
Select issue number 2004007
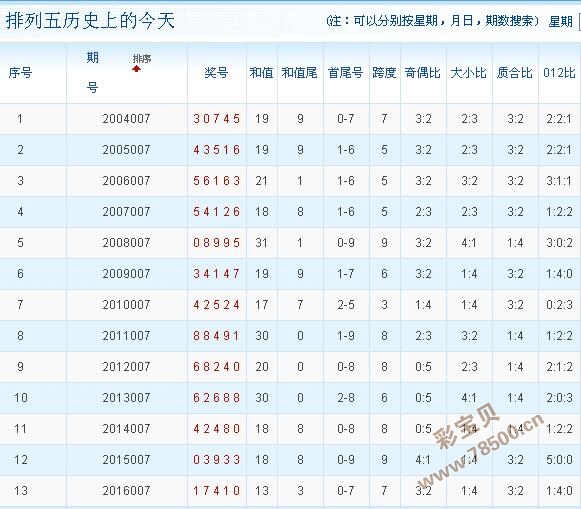(126, 119)
